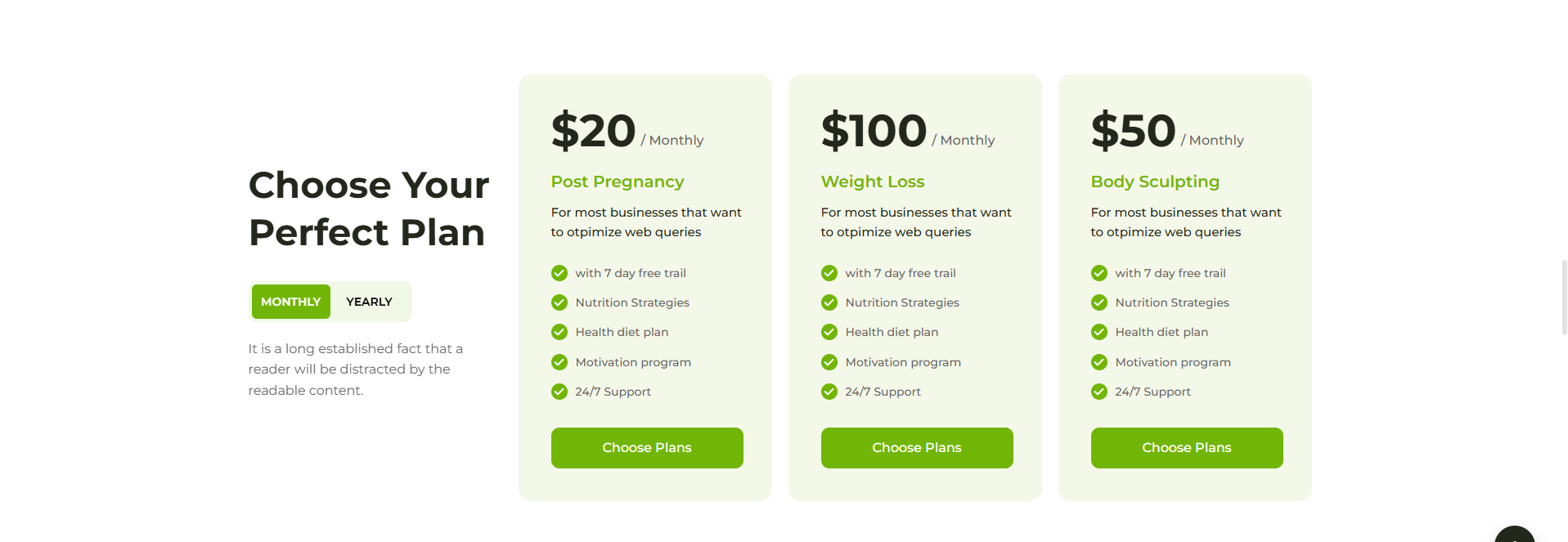Viewport: 1568px width, 542px height.
Task: Click the Post Pregnancy plan title
Action: coord(618,181)
